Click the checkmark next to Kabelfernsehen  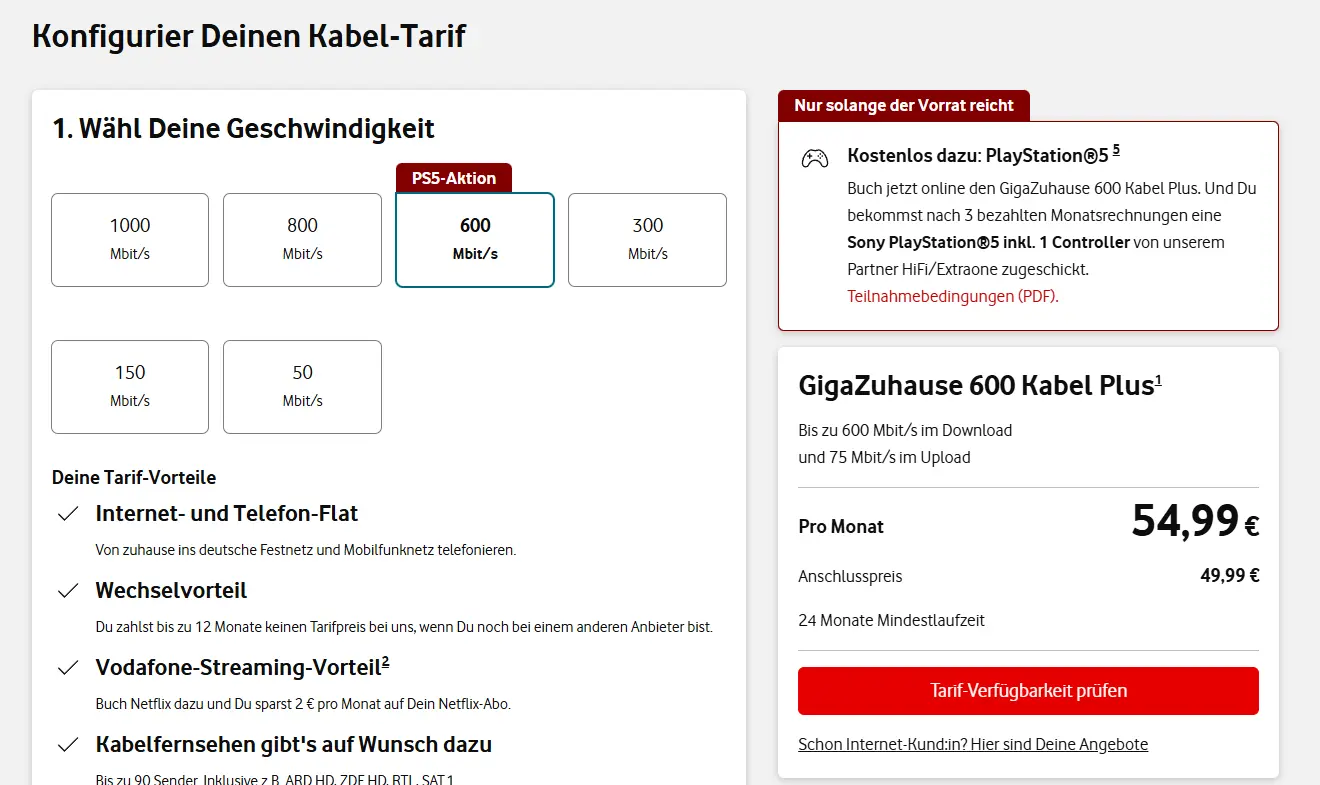coord(68,745)
